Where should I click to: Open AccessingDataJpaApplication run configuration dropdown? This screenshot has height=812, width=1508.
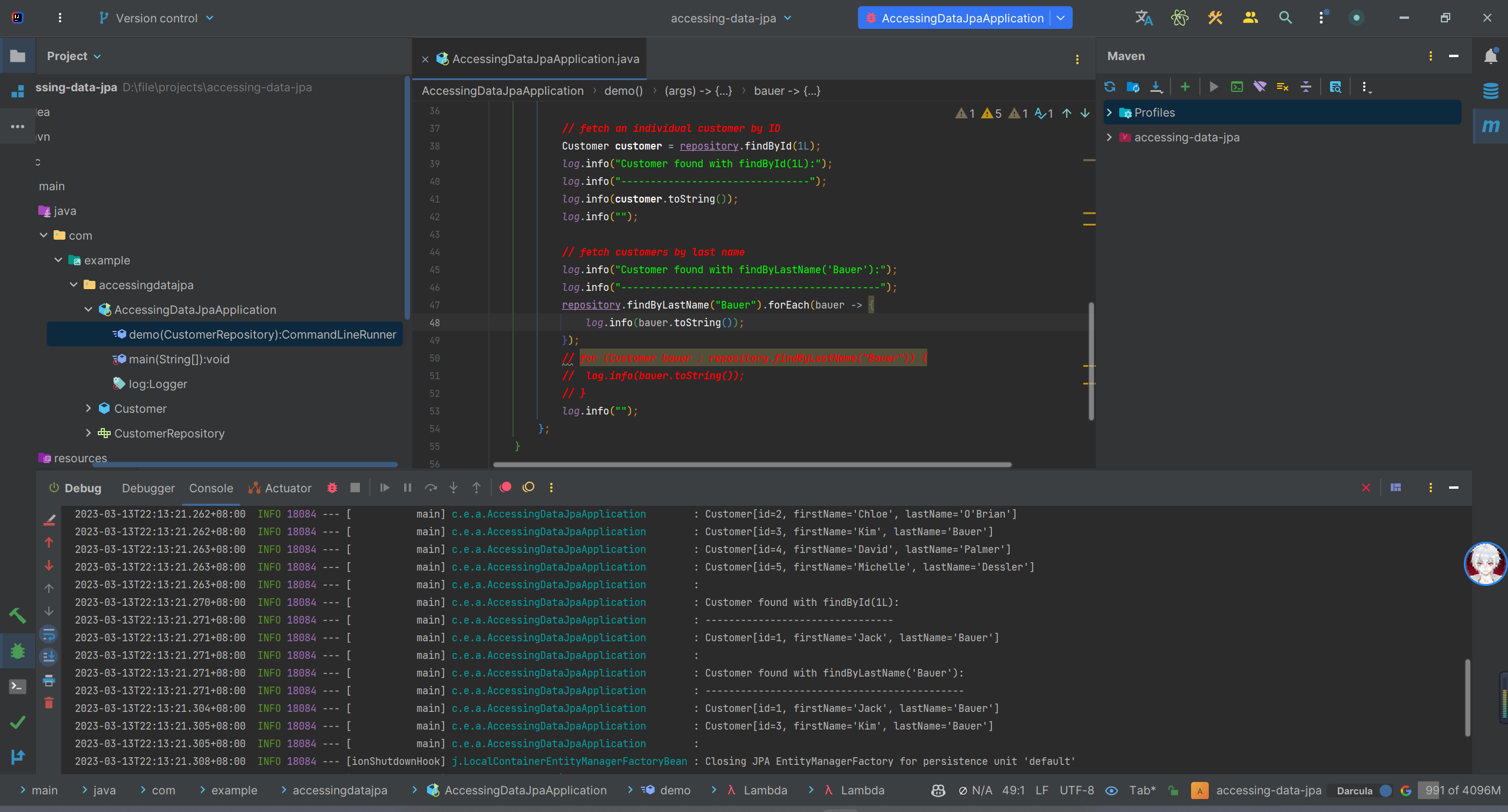(x=1061, y=18)
